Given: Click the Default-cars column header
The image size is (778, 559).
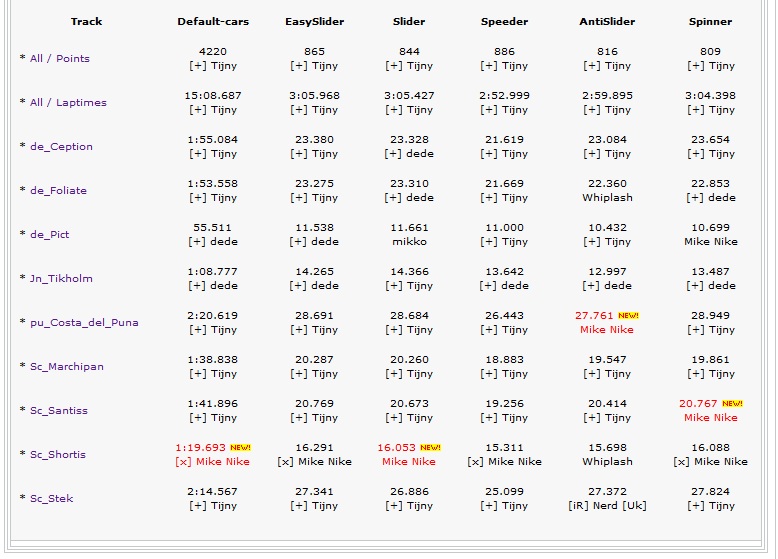Looking at the screenshot, I should (213, 21).
